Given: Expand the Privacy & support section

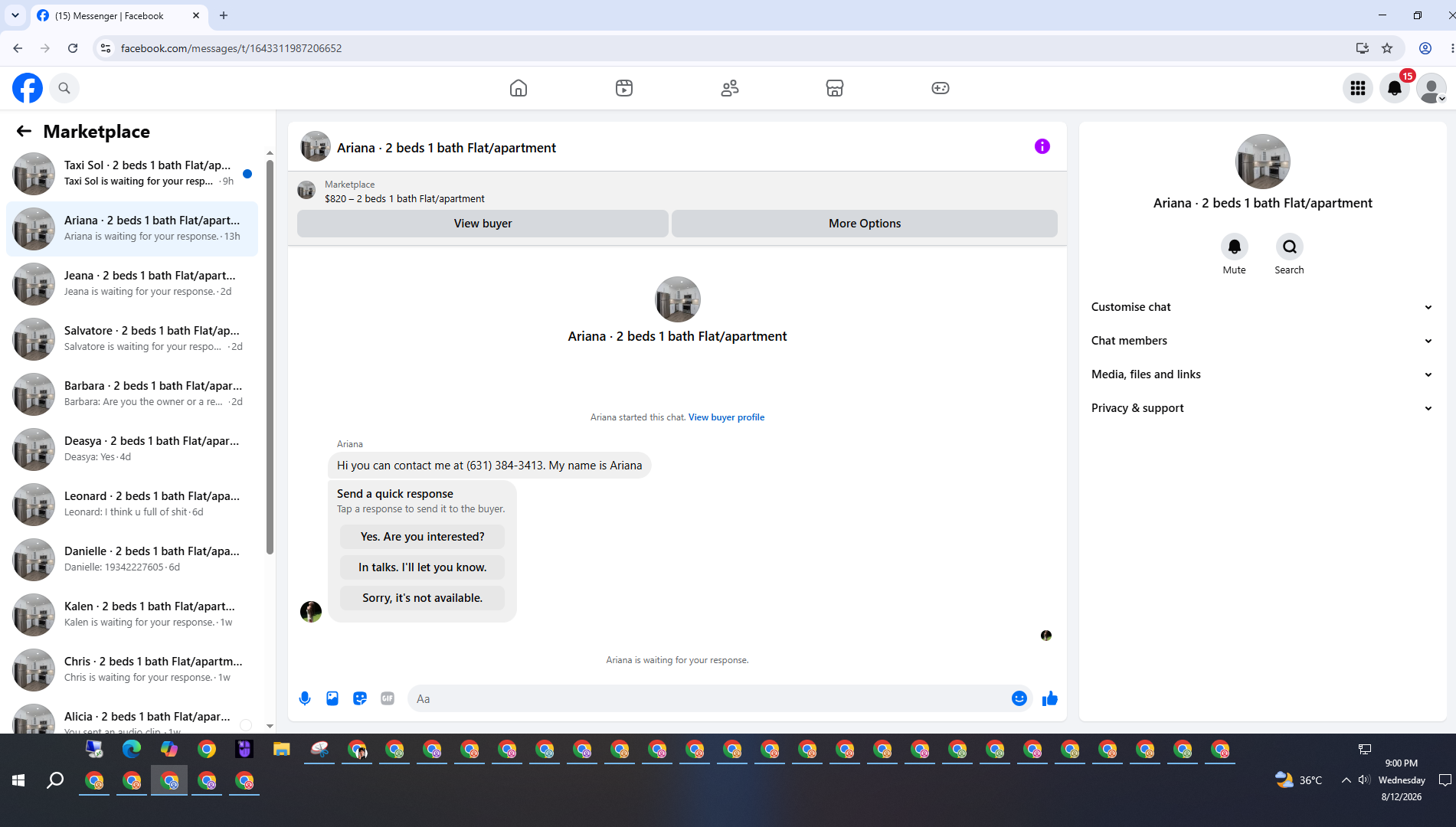Looking at the screenshot, I should [x=1262, y=408].
